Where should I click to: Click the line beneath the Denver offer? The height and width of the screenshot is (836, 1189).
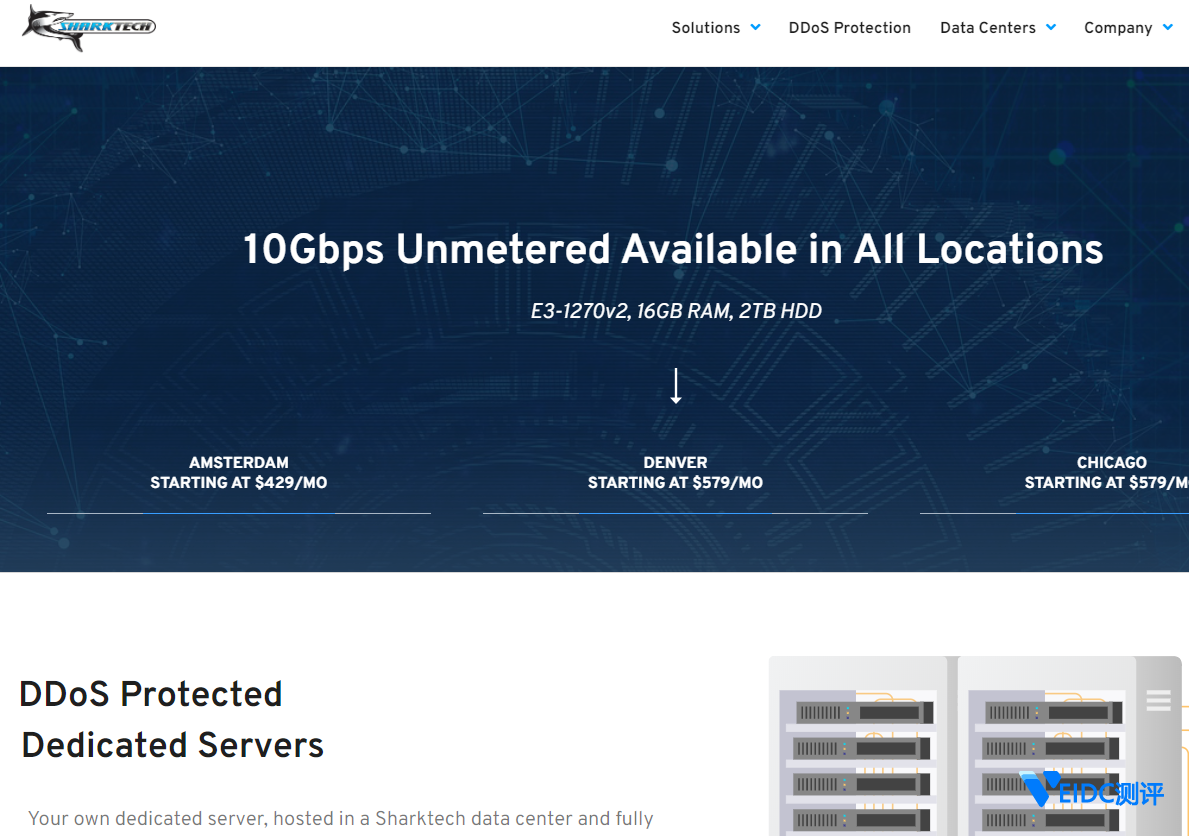coord(675,513)
